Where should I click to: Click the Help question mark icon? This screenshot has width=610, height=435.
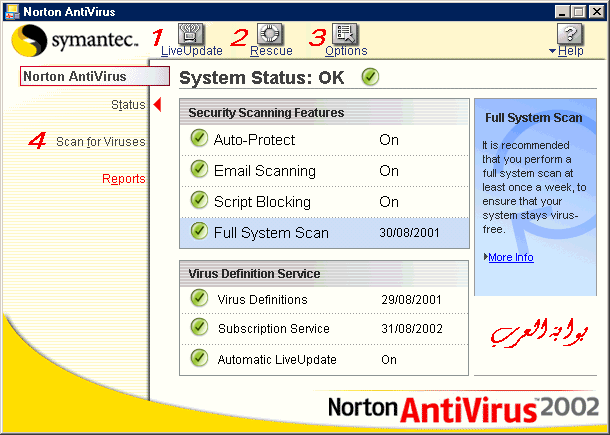click(570, 34)
